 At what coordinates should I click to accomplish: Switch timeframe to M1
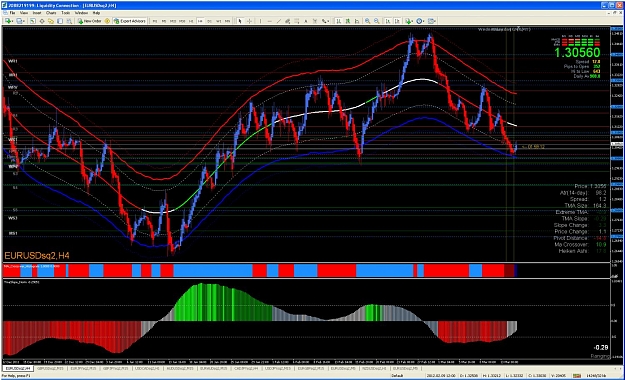154,21
